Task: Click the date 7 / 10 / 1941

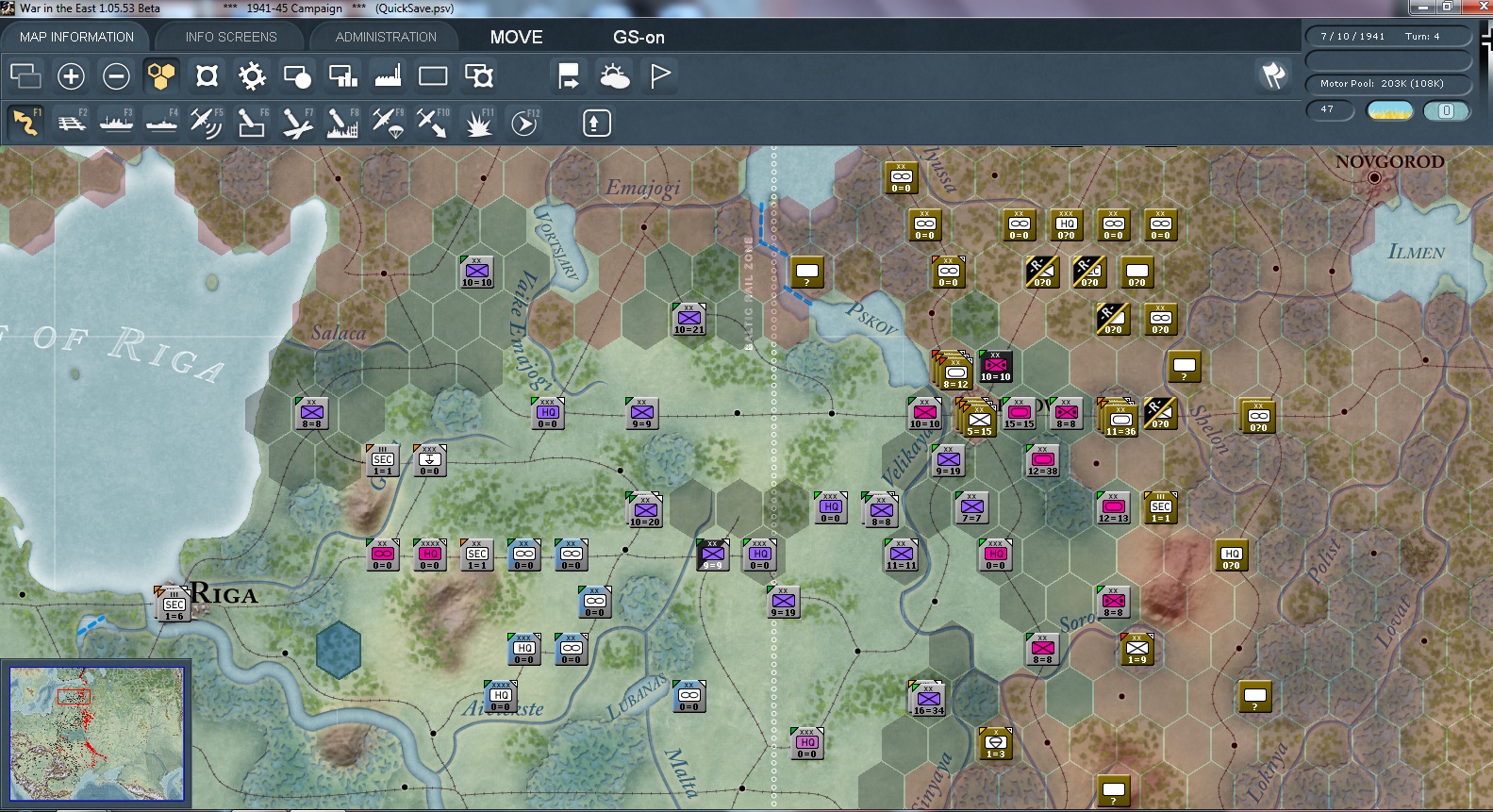Action: click(1352, 36)
